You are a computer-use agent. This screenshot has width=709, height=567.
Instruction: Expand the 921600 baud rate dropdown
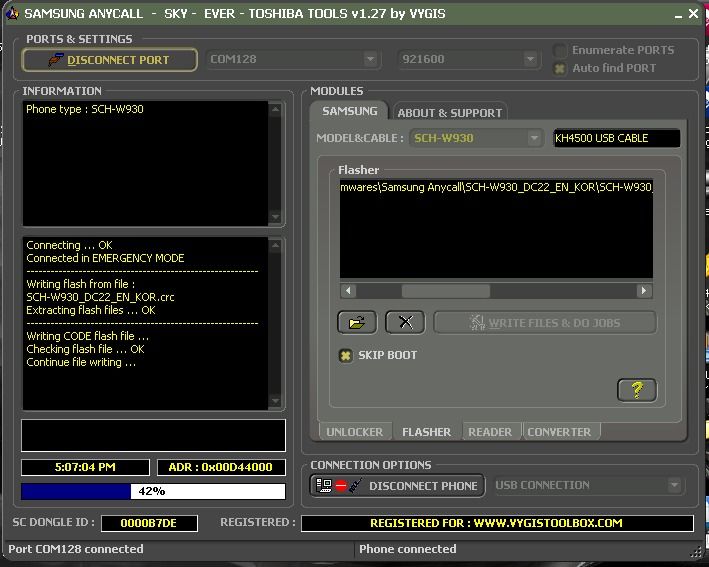pyautogui.click(x=530, y=59)
